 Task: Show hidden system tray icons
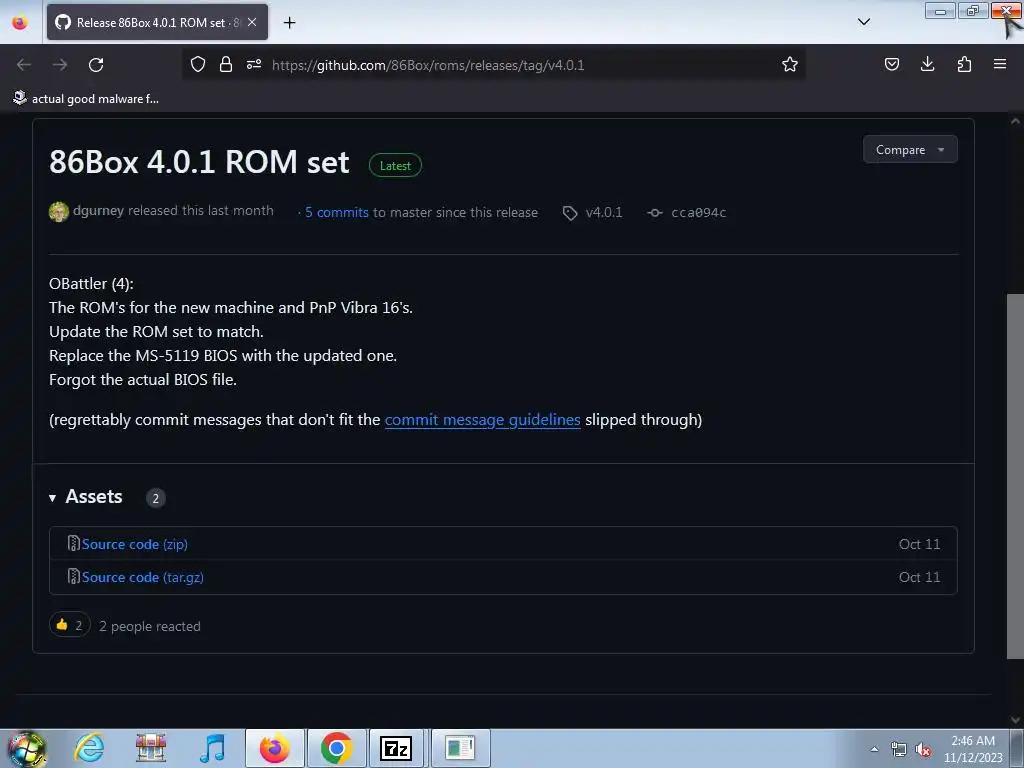pos(874,749)
